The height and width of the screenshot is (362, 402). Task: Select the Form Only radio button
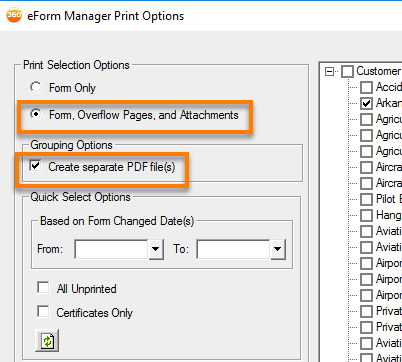click(x=36, y=87)
